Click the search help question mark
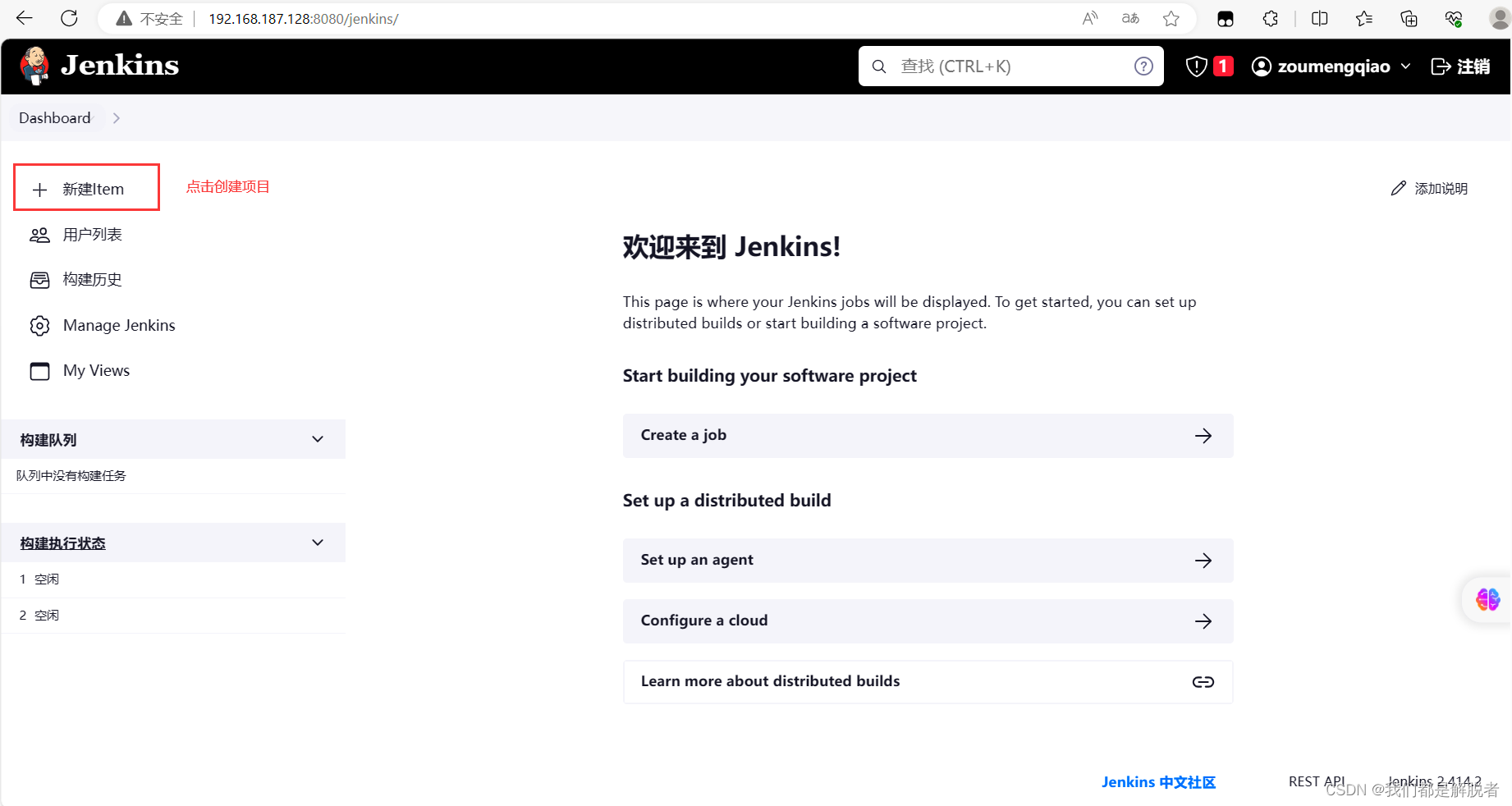This screenshot has height=806, width=1512. (1143, 66)
